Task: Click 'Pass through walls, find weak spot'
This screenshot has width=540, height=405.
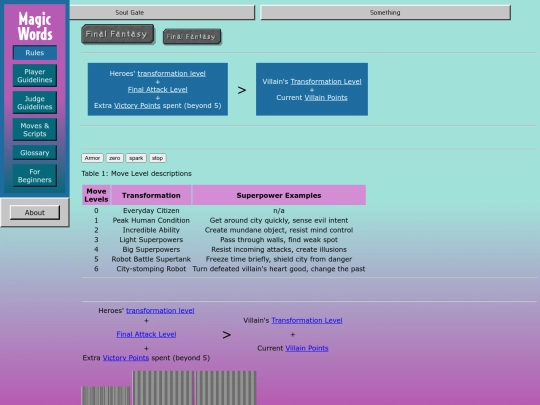Action: [x=279, y=240]
